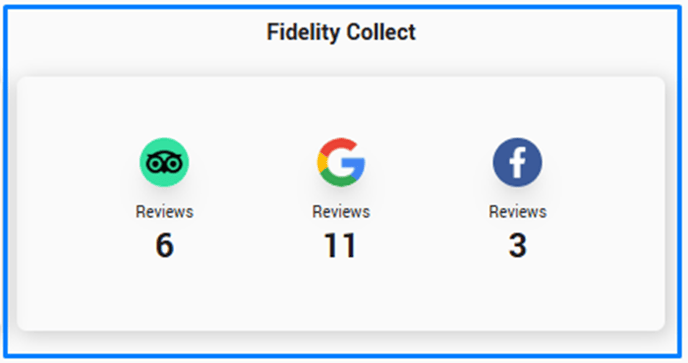
Task: Click the blue segment of Google G
Action: [355, 168]
